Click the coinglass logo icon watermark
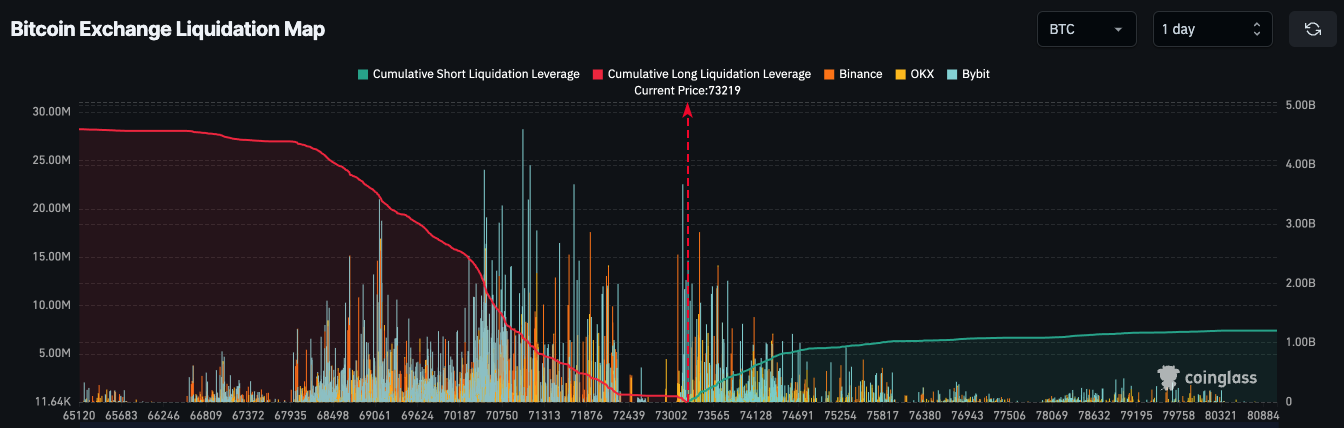The width and height of the screenshot is (1344, 428). [1168, 377]
